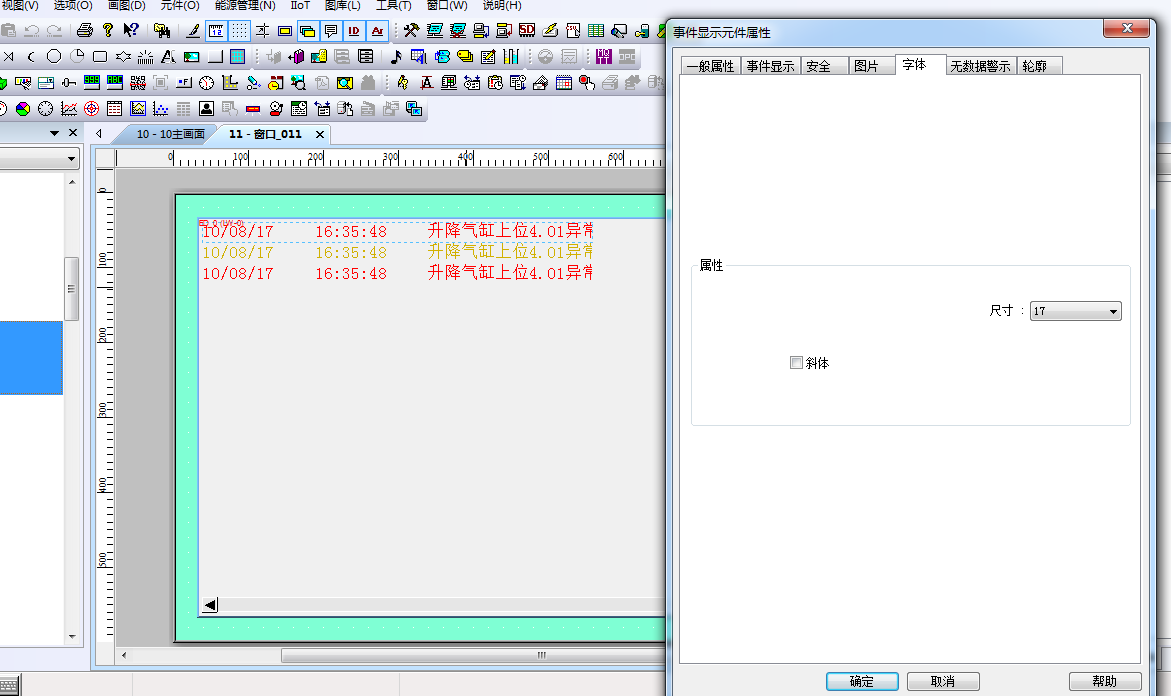The width and height of the screenshot is (1171, 696).
Task: Click the left scroll arrow in event display
Action: [x=210, y=605]
